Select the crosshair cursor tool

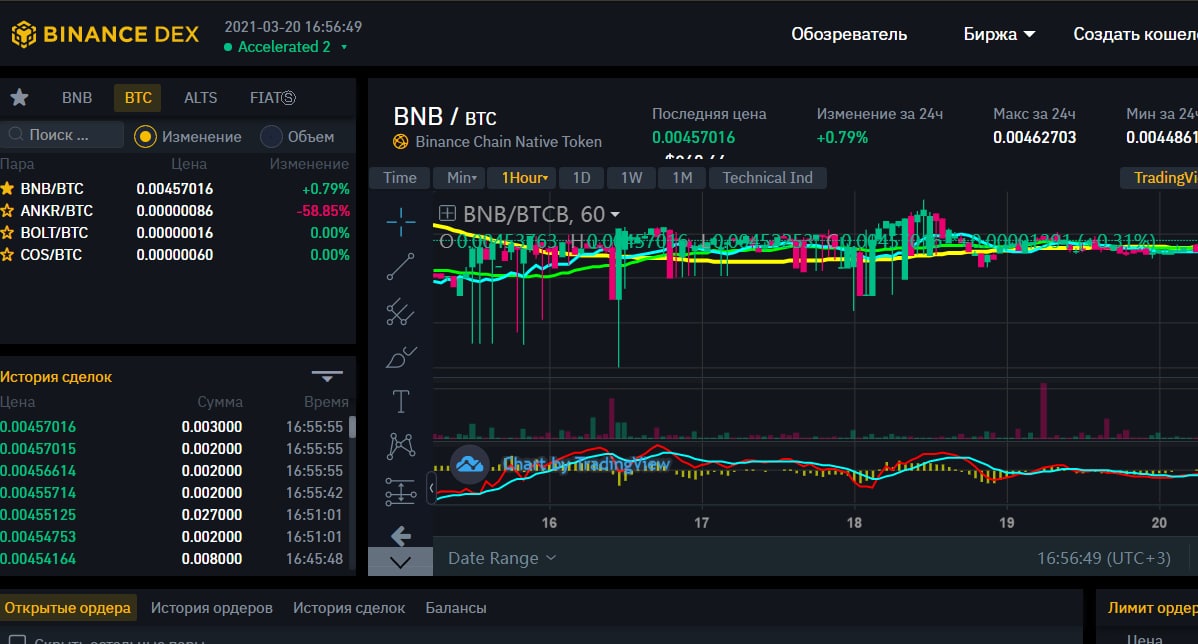pos(400,222)
